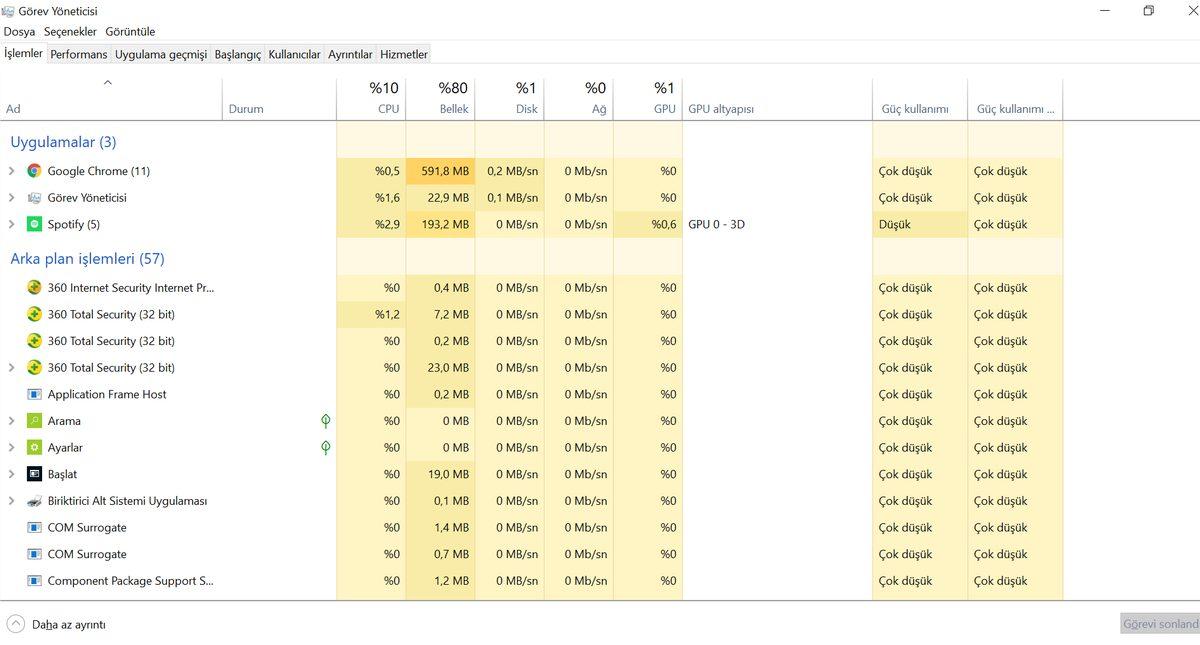
Task: Expand the Başlat process entry
Action: pos(14,474)
